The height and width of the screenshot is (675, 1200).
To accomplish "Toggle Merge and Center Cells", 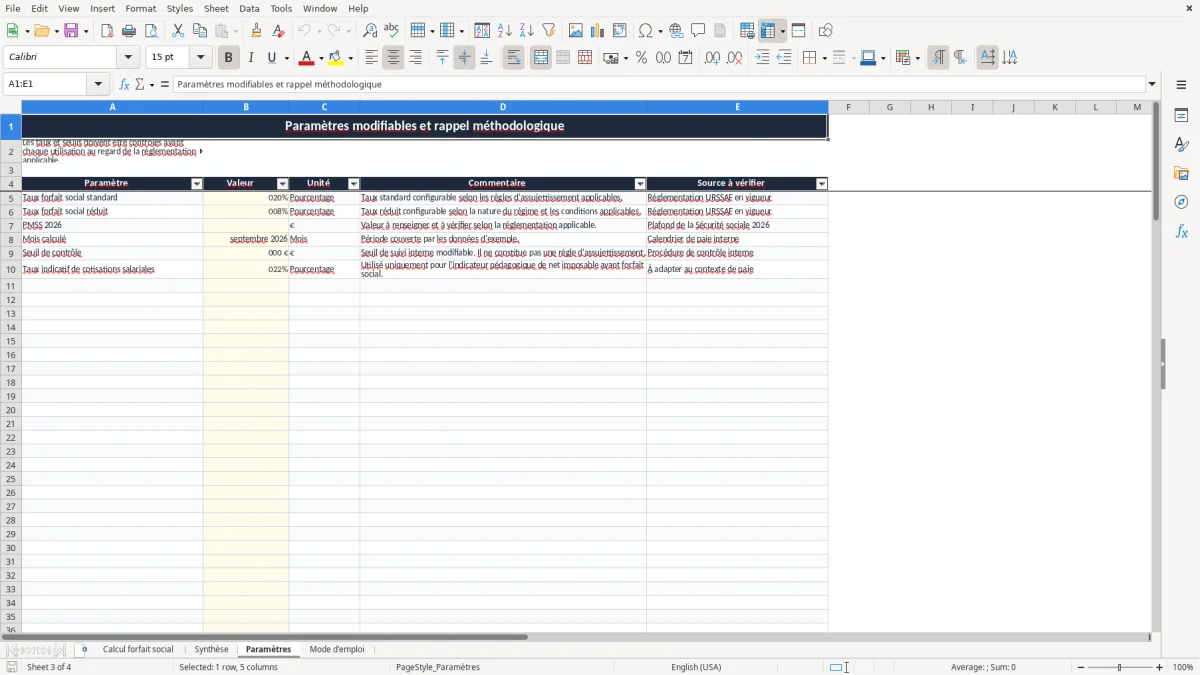I will 541,58.
